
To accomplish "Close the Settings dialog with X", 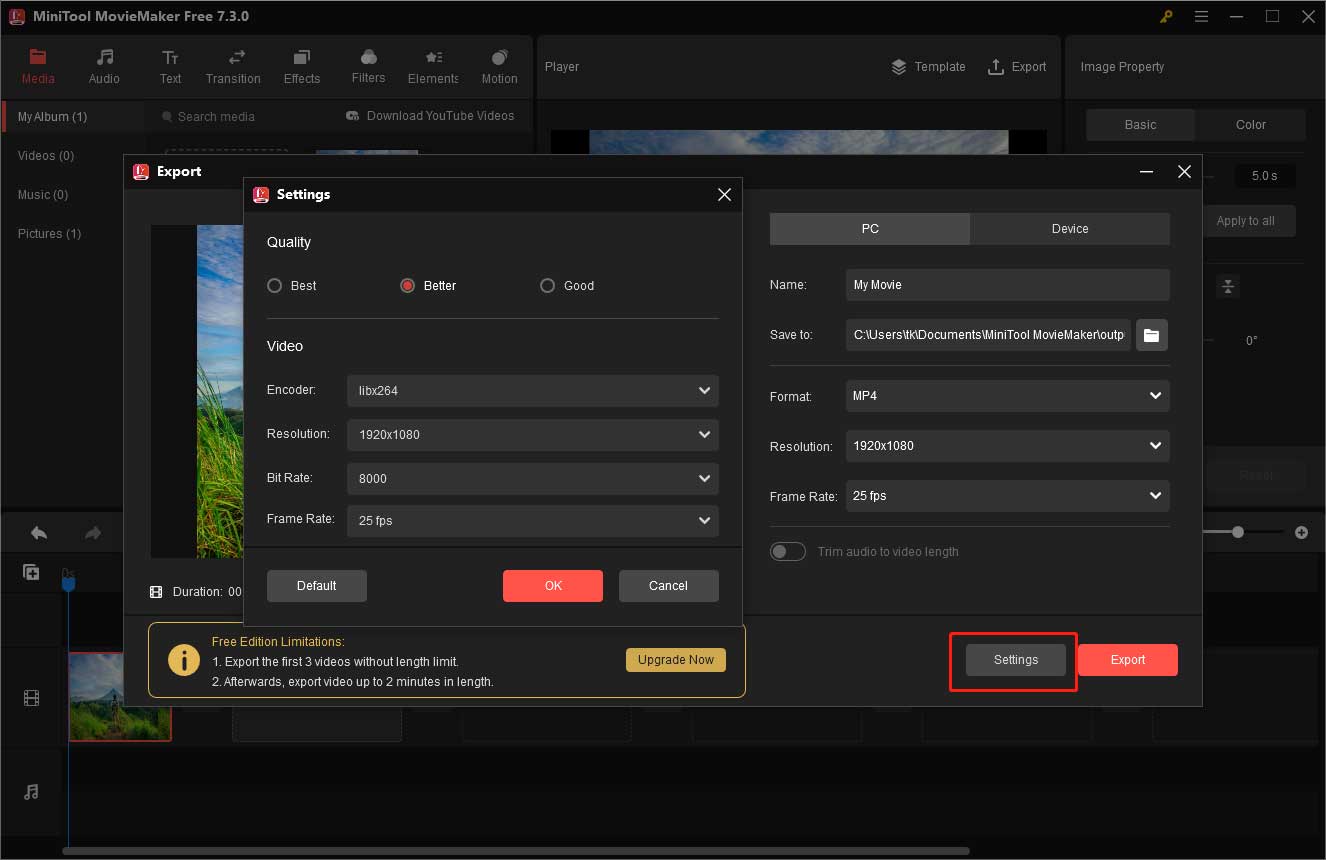I will click(x=724, y=194).
